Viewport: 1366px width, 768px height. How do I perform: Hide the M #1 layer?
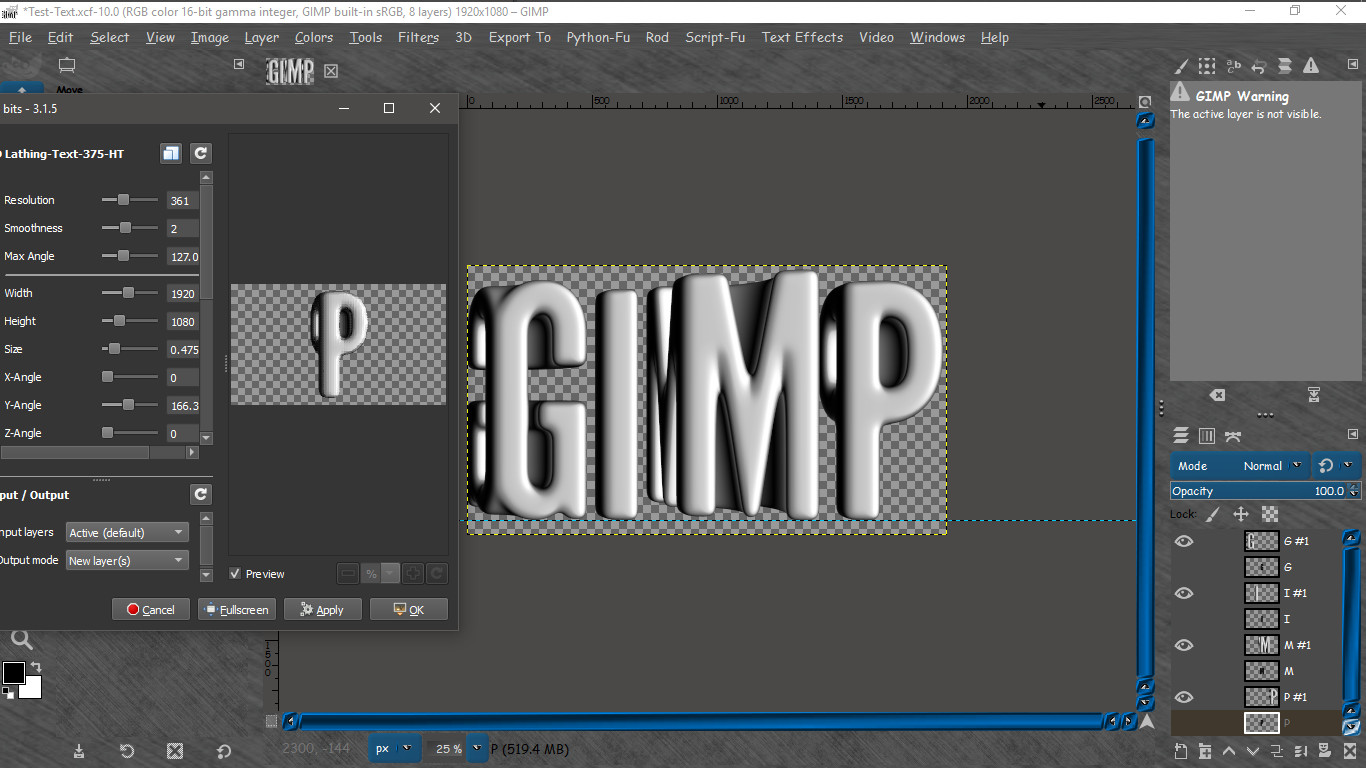pyautogui.click(x=1184, y=645)
